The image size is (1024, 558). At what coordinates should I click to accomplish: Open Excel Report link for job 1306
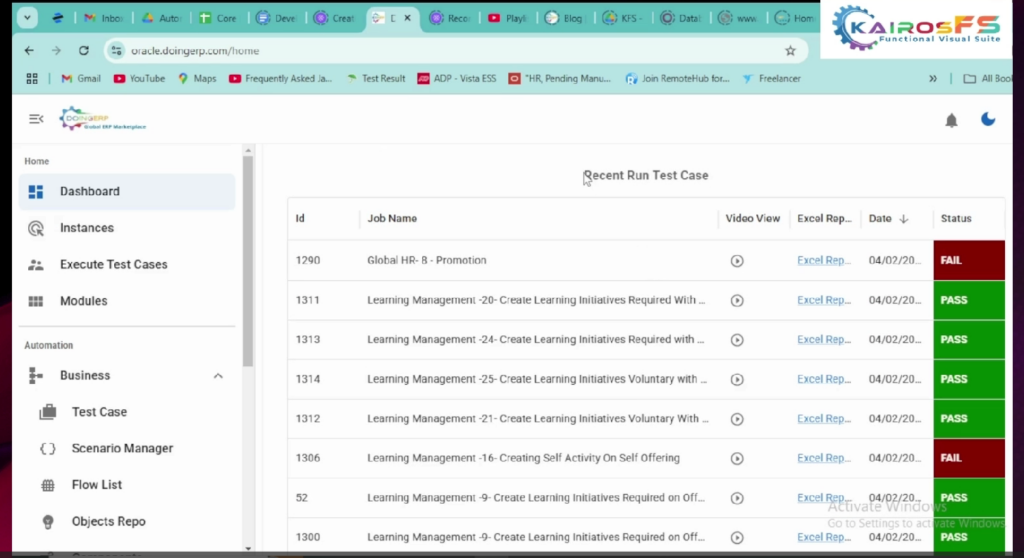click(824, 458)
